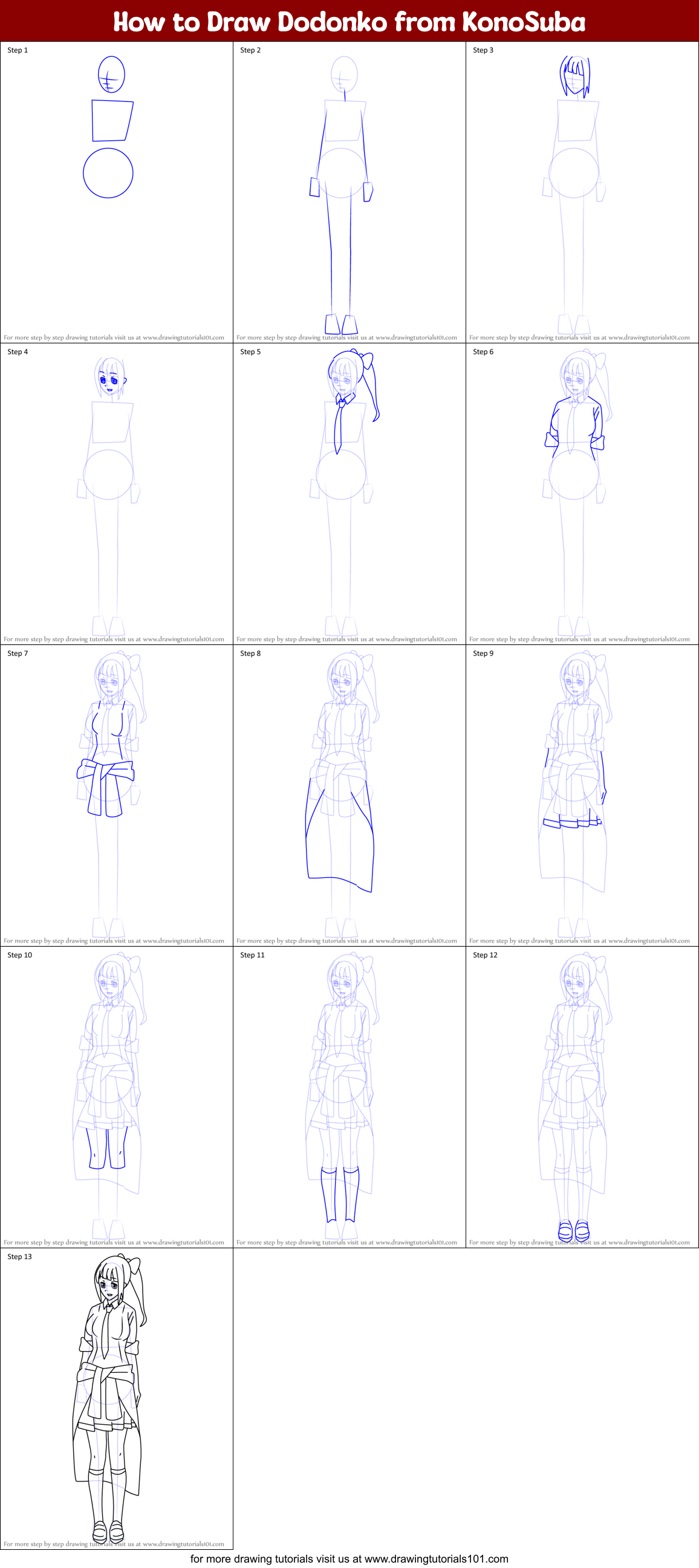Click the Step 4 panel 'For more step by step' caption
The height and width of the screenshot is (1568, 699).
(114, 639)
